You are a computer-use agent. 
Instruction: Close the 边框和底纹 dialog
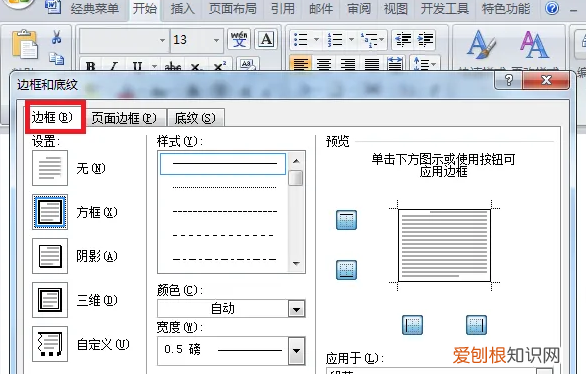[546, 80]
